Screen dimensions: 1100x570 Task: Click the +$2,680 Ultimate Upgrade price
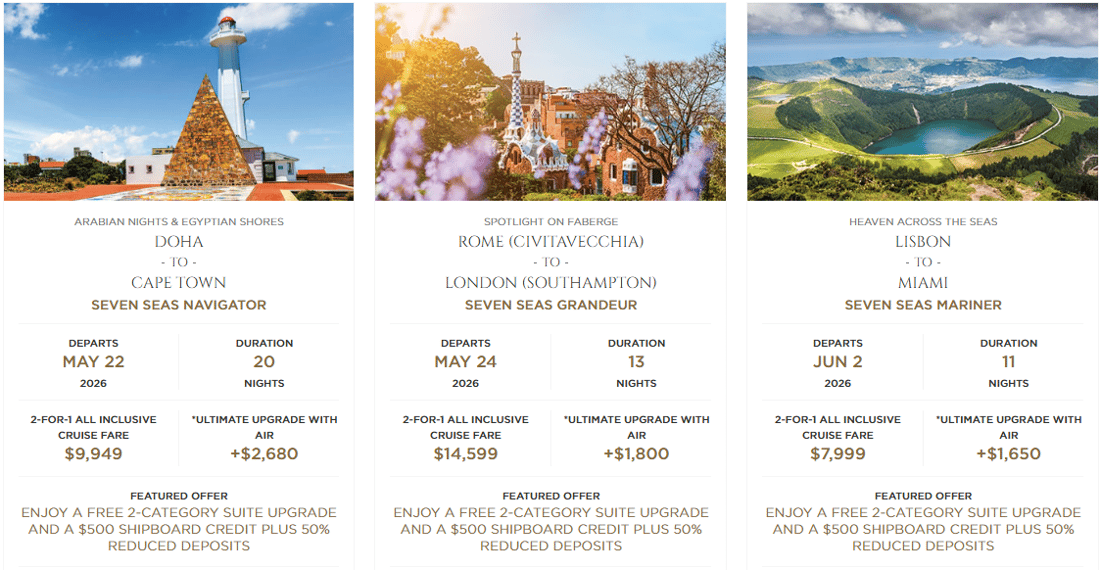click(264, 454)
